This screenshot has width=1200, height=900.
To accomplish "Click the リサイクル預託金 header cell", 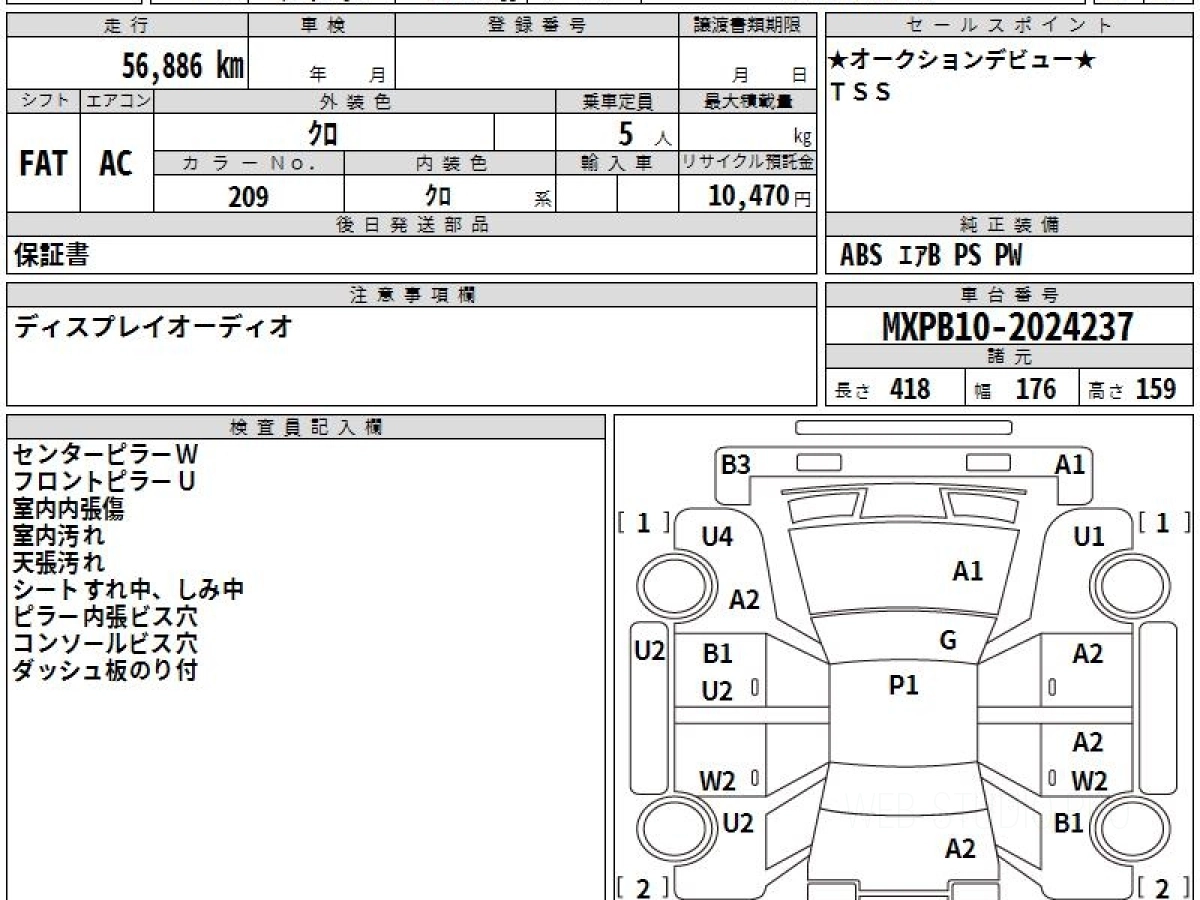I will (747, 163).
